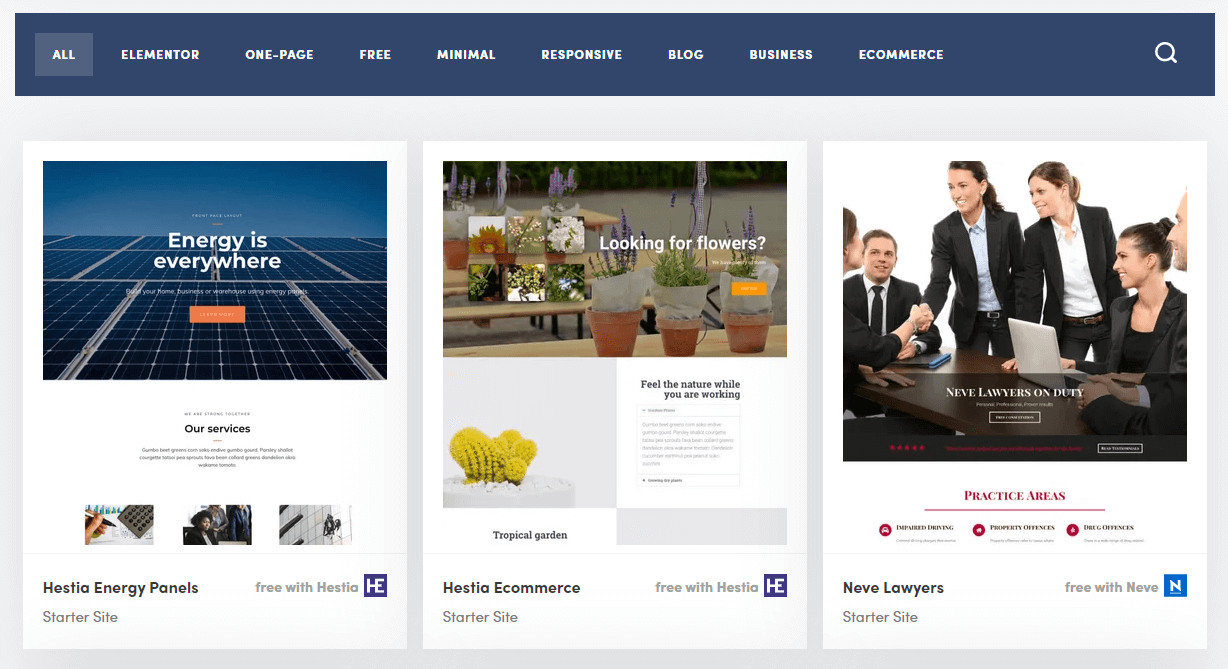Click the Neve logo on Neve Lawyers card
The width and height of the screenshot is (1228, 669).
click(1175, 586)
